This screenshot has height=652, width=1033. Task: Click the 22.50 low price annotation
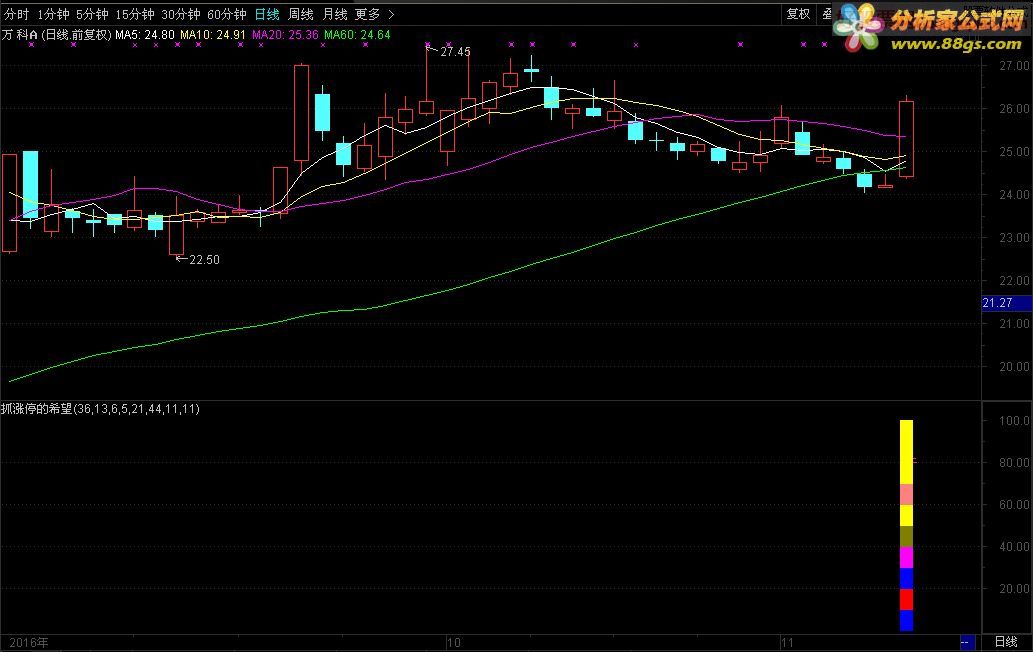click(205, 259)
